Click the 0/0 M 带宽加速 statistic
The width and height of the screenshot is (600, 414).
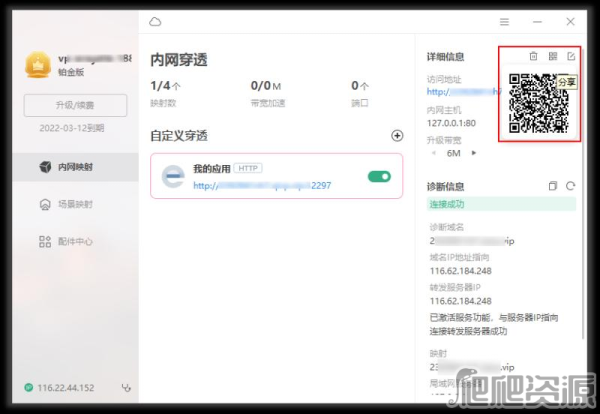[x=267, y=93]
